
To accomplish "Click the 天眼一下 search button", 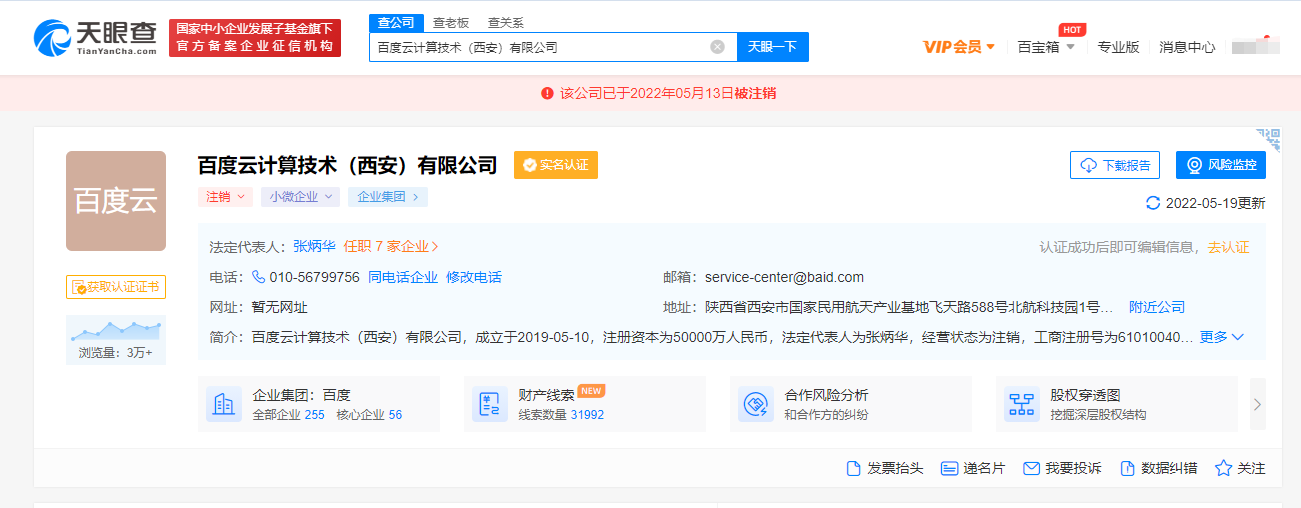I will point(773,47).
